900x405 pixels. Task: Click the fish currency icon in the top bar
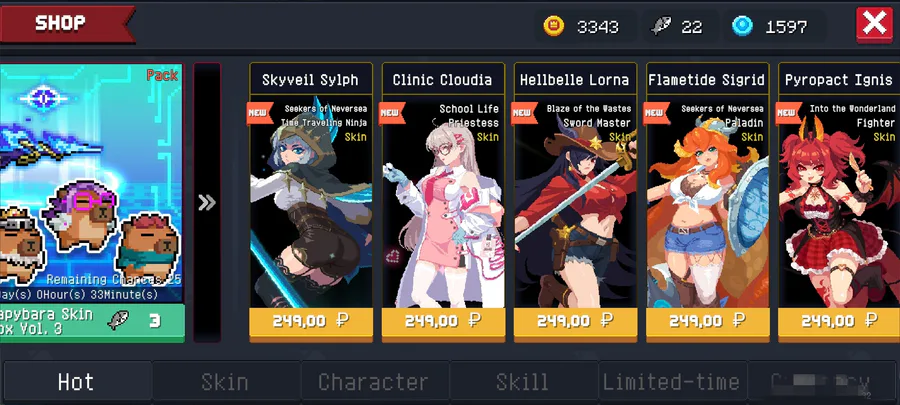pyautogui.click(x=661, y=26)
